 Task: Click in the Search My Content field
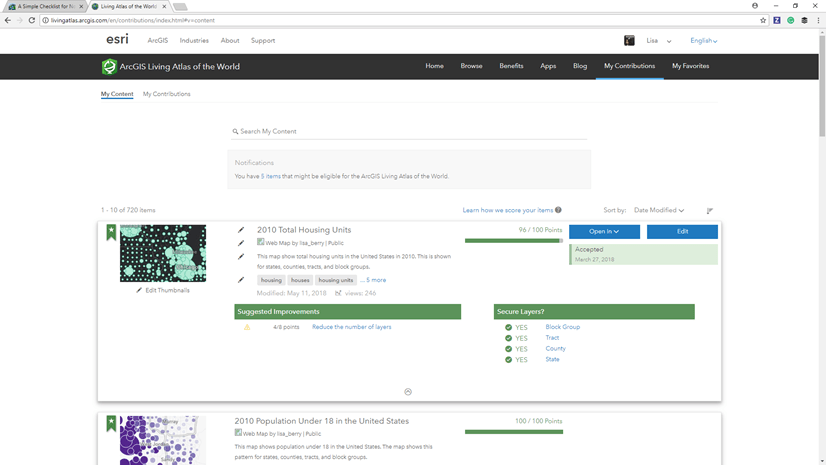pos(409,132)
